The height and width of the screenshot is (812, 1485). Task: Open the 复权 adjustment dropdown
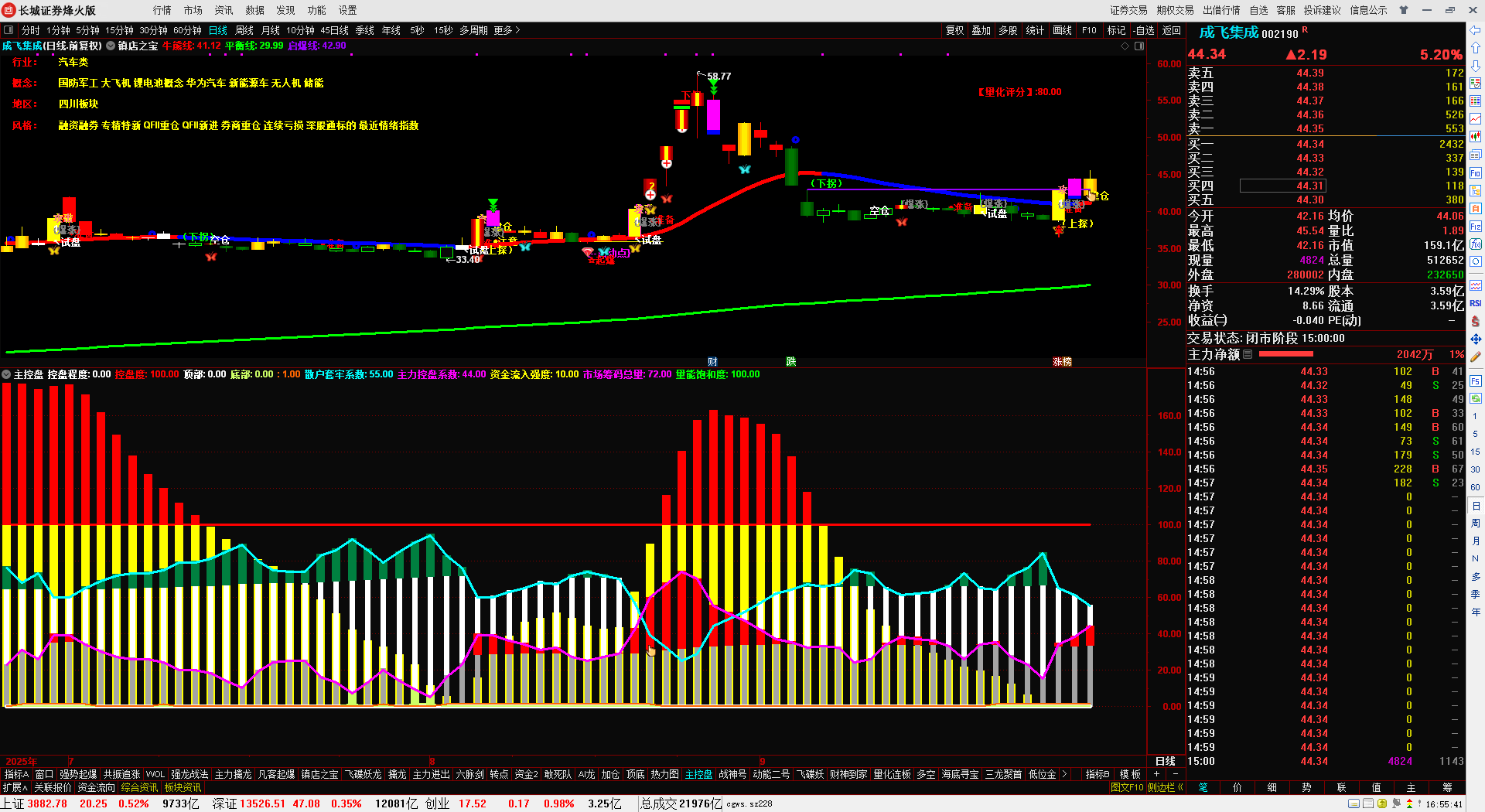(955, 30)
